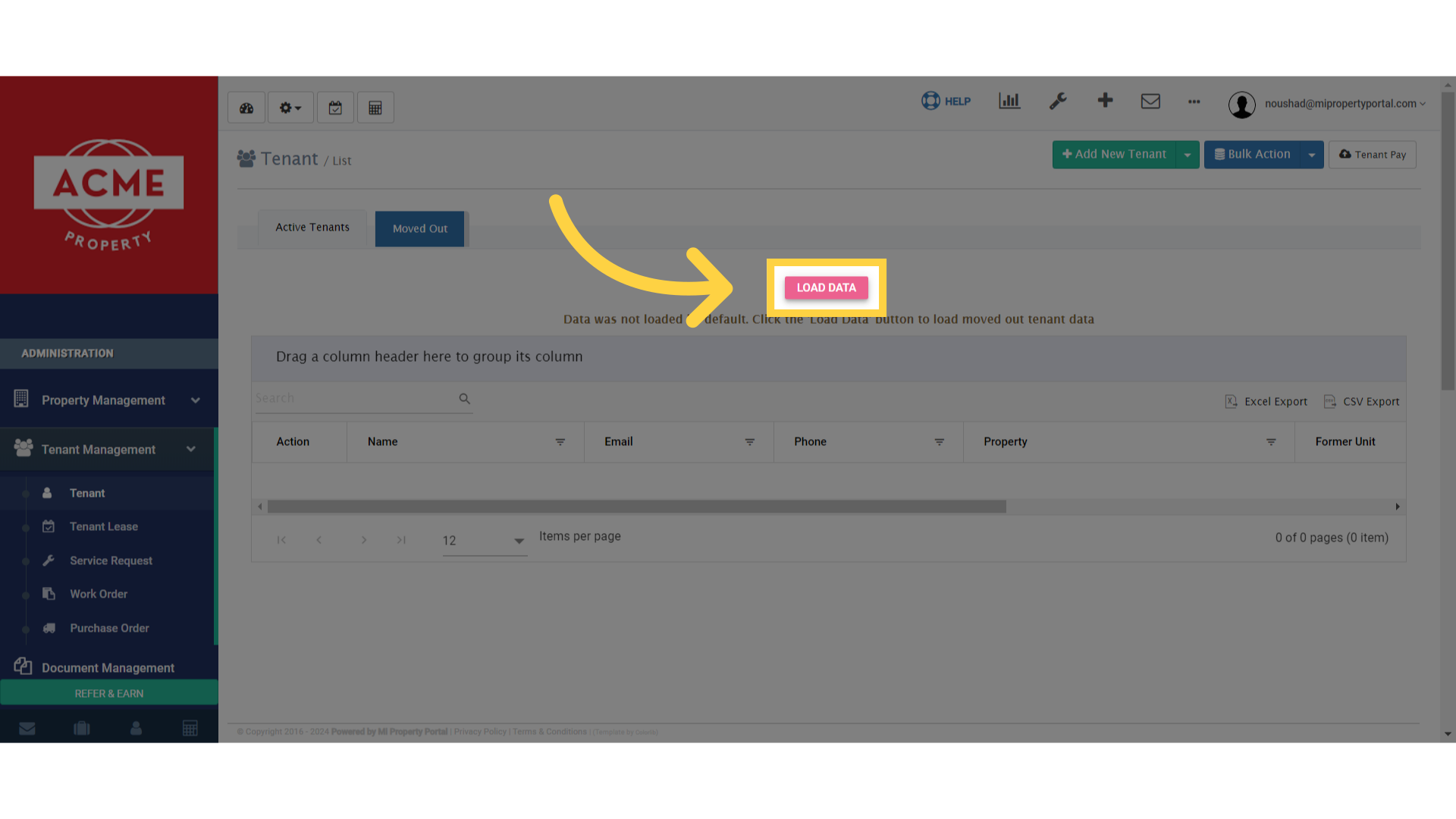
Task: Open the Phone column filter icon
Action: click(939, 442)
